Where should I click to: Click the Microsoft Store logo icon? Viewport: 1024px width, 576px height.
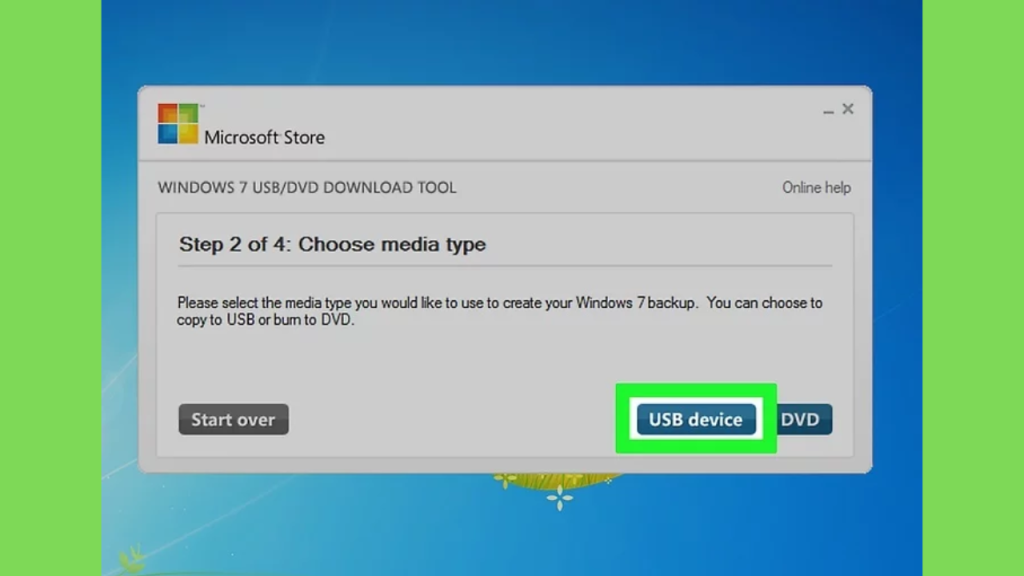[178, 123]
